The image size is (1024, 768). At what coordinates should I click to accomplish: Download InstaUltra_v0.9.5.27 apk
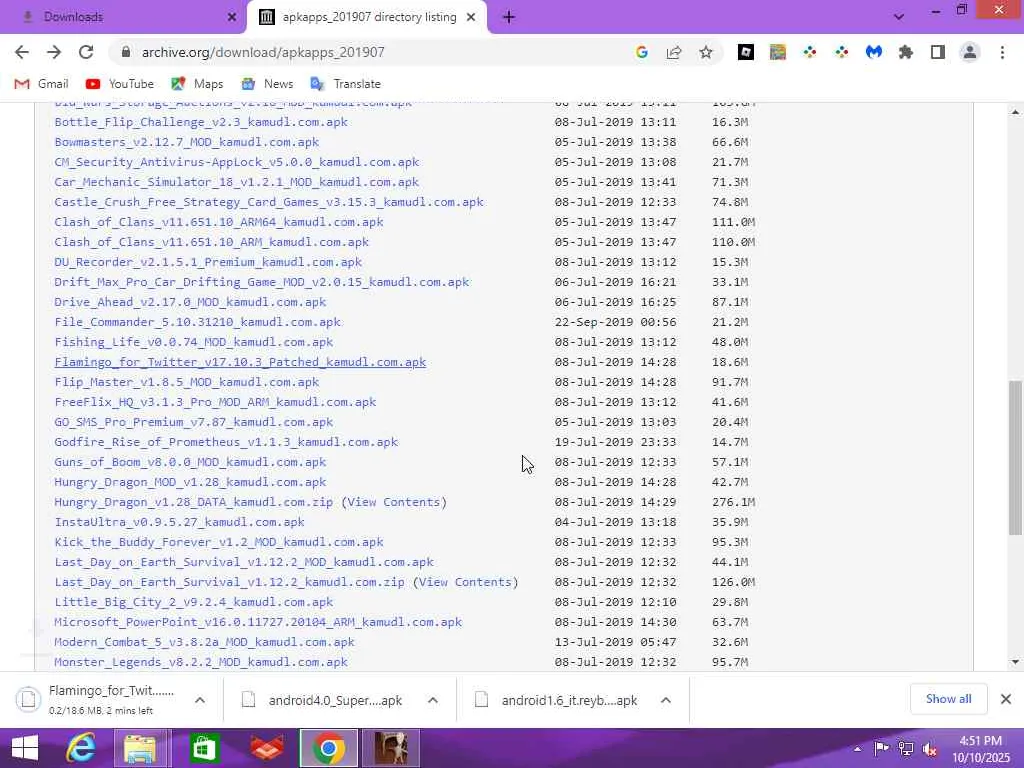[x=180, y=522]
